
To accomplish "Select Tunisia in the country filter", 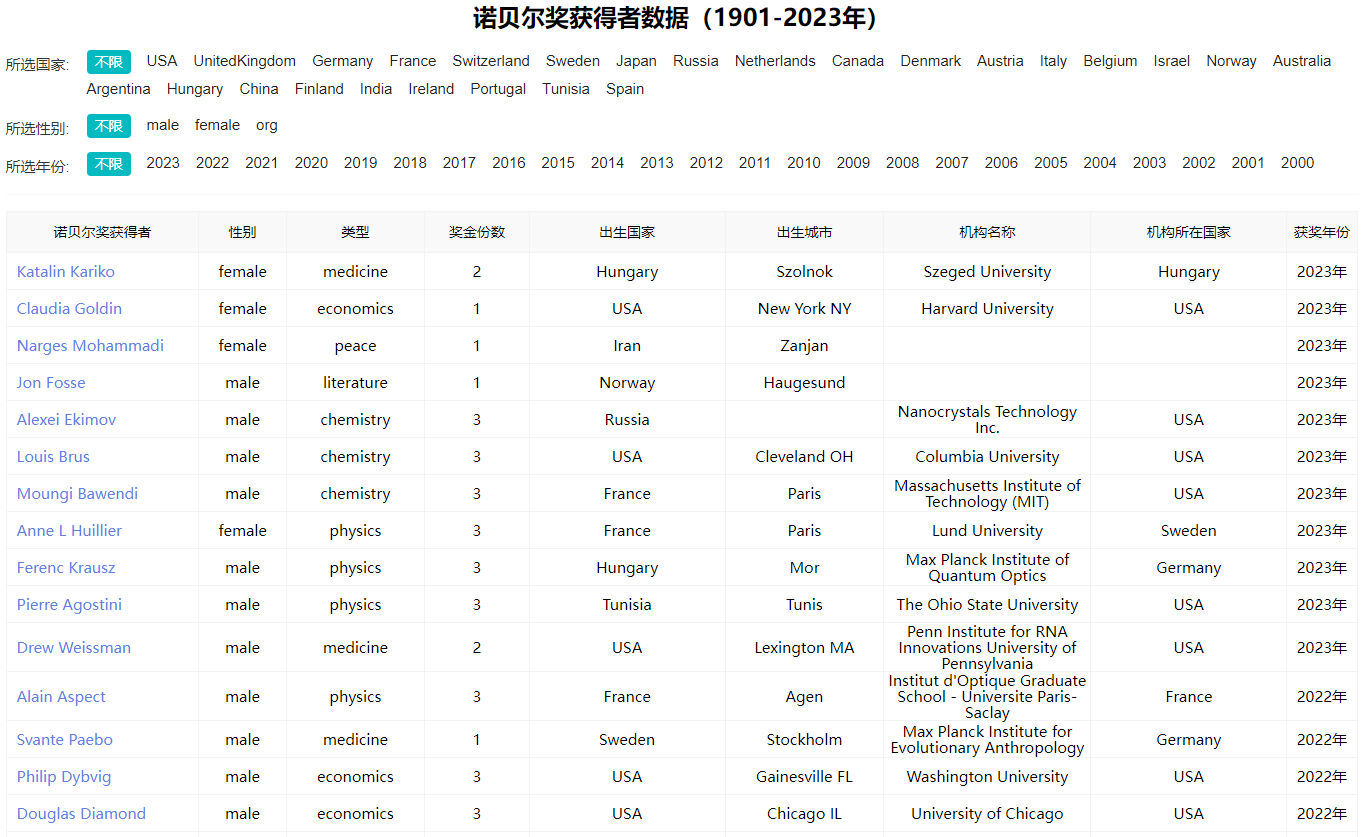I will (566, 89).
